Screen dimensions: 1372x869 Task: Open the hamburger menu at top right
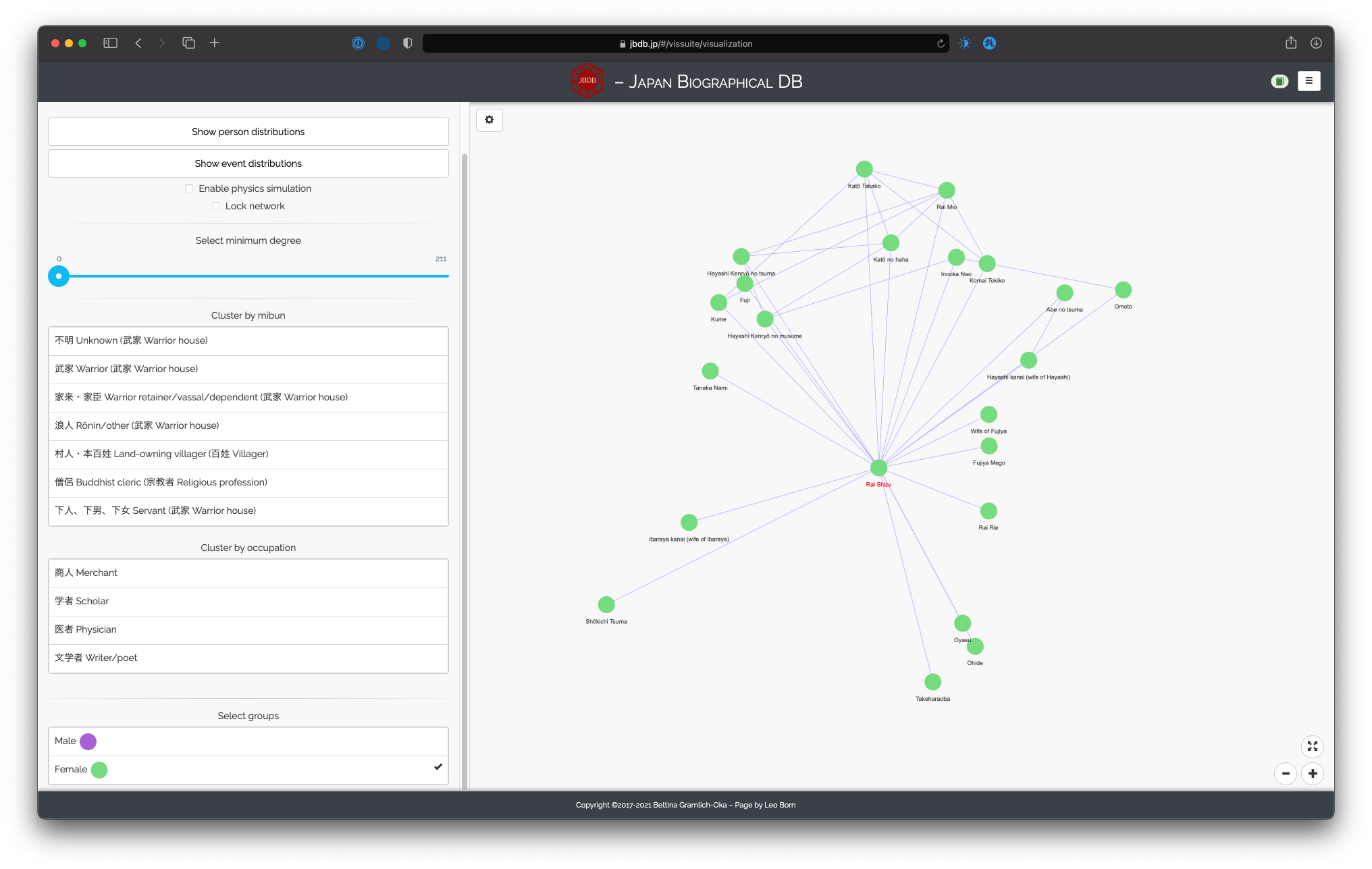[1309, 81]
